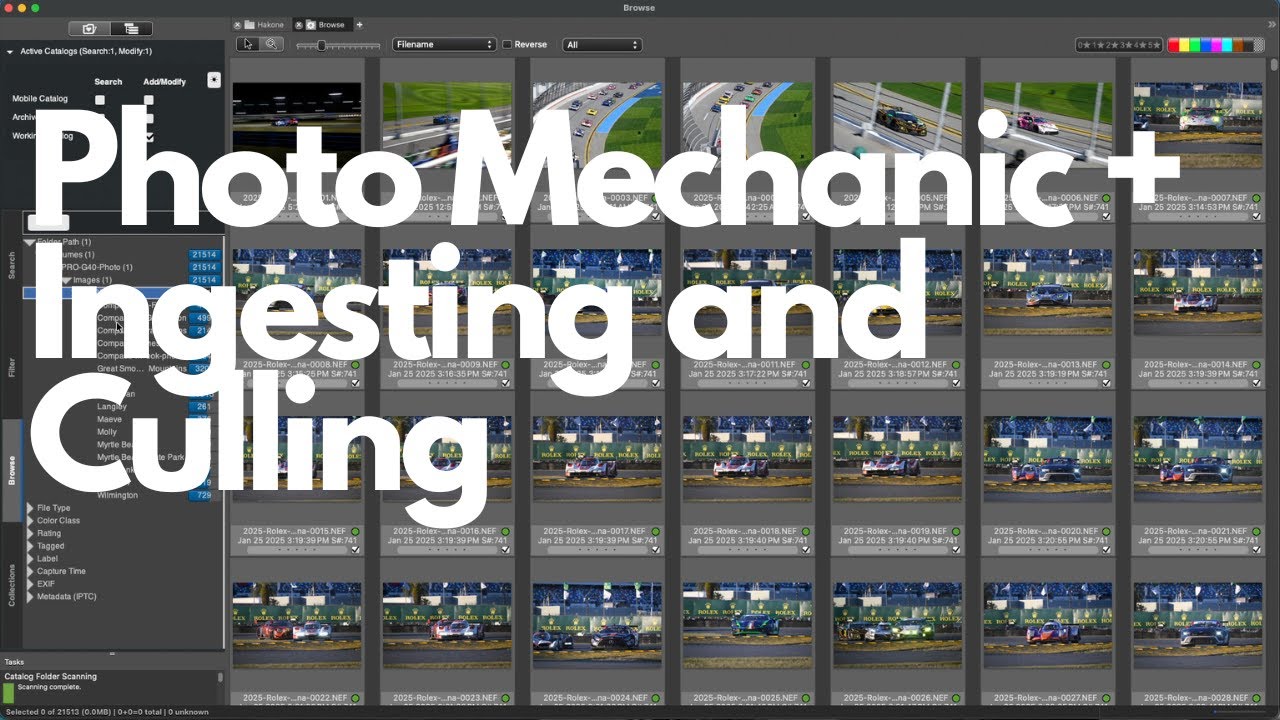Click the Images (1) tree node
Viewport: 1280px width, 720px height.
pyautogui.click(x=92, y=281)
